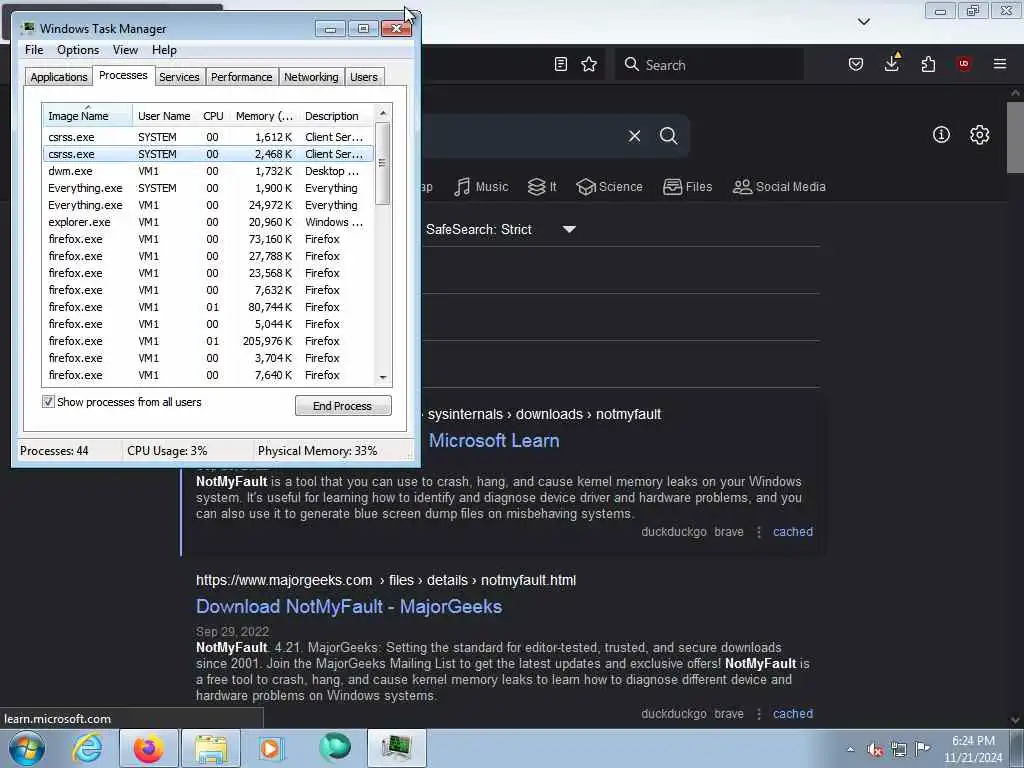Launch Internet Explorer from taskbar

(x=88, y=748)
